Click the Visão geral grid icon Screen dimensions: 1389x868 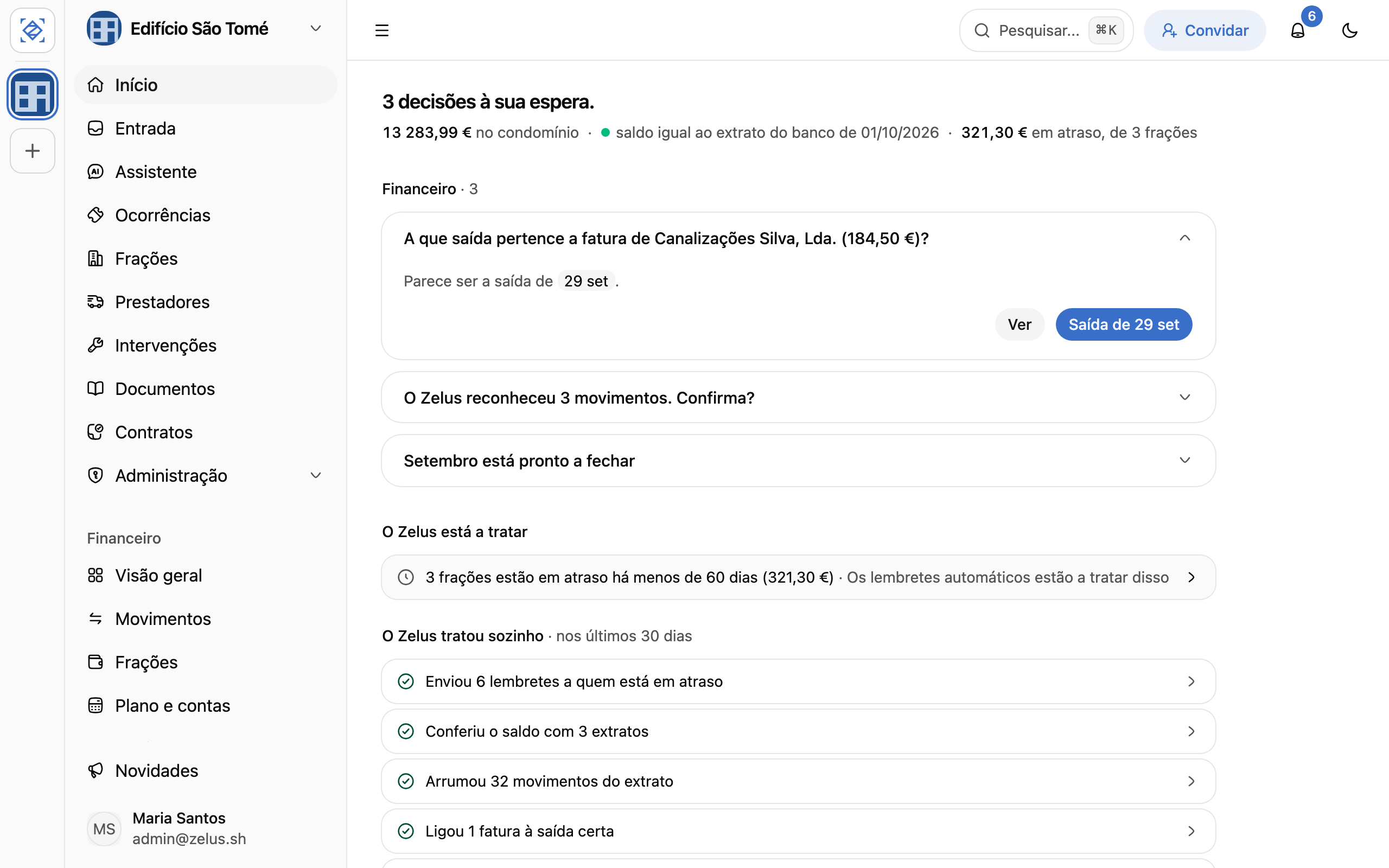tap(95, 575)
